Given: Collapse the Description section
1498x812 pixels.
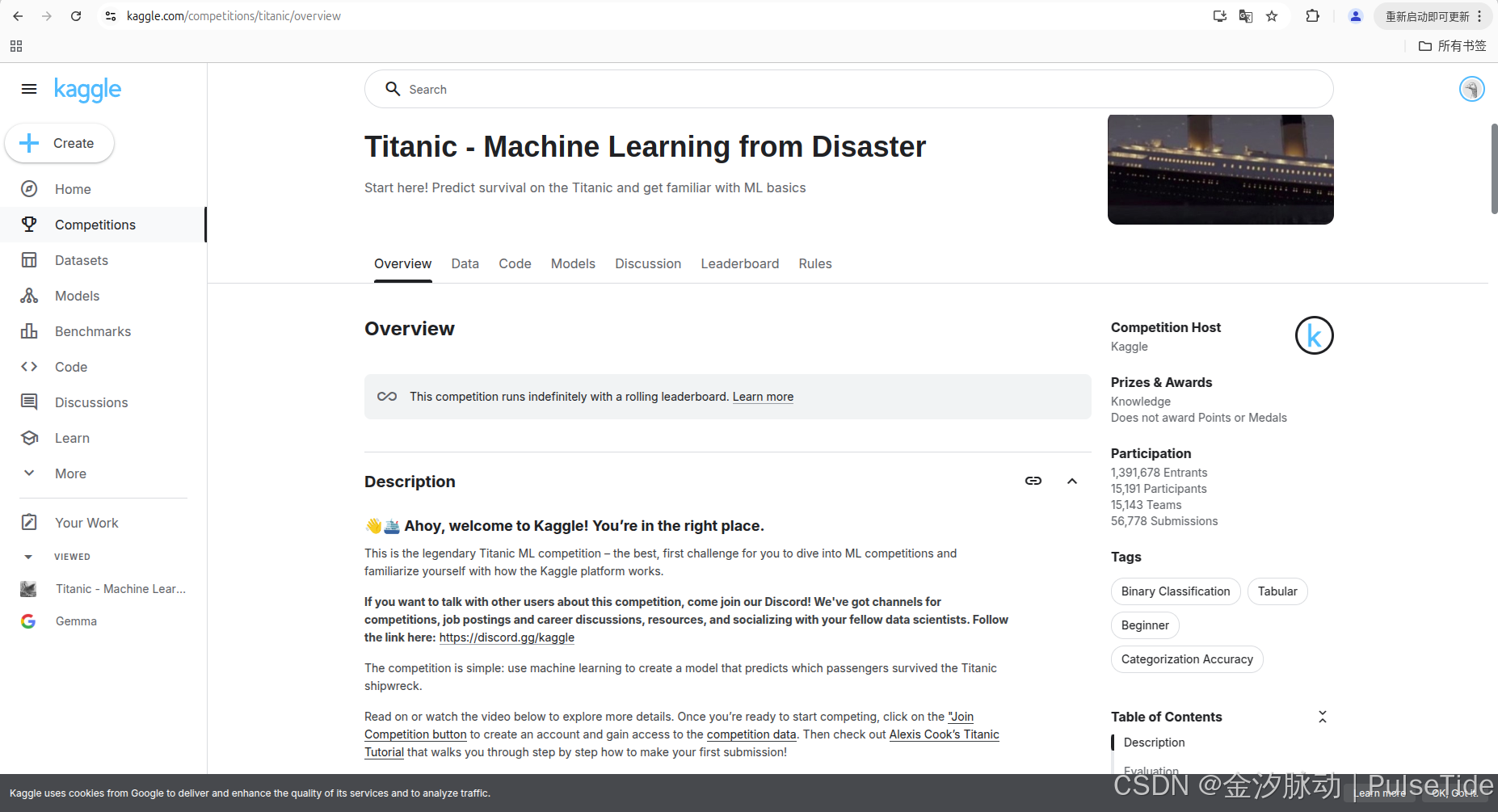Looking at the screenshot, I should (x=1072, y=481).
